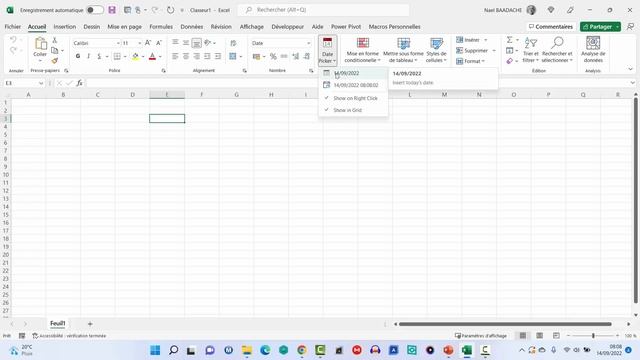
Task: Collapse the ribbon with chevron
Action: pyautogui.click(x=630, y=69)
